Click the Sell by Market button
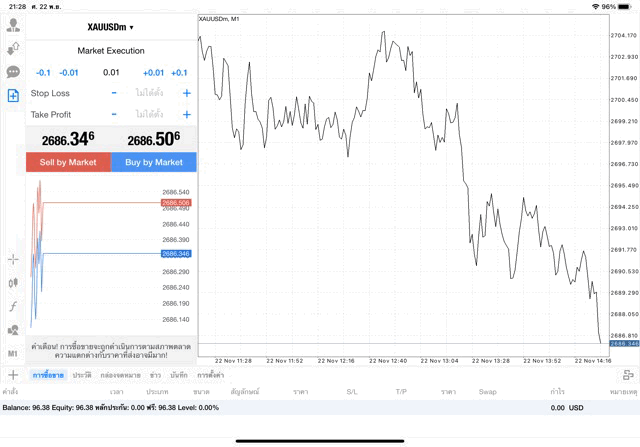The height and width of the screenshot is (447, 640). tap(68, 162)
